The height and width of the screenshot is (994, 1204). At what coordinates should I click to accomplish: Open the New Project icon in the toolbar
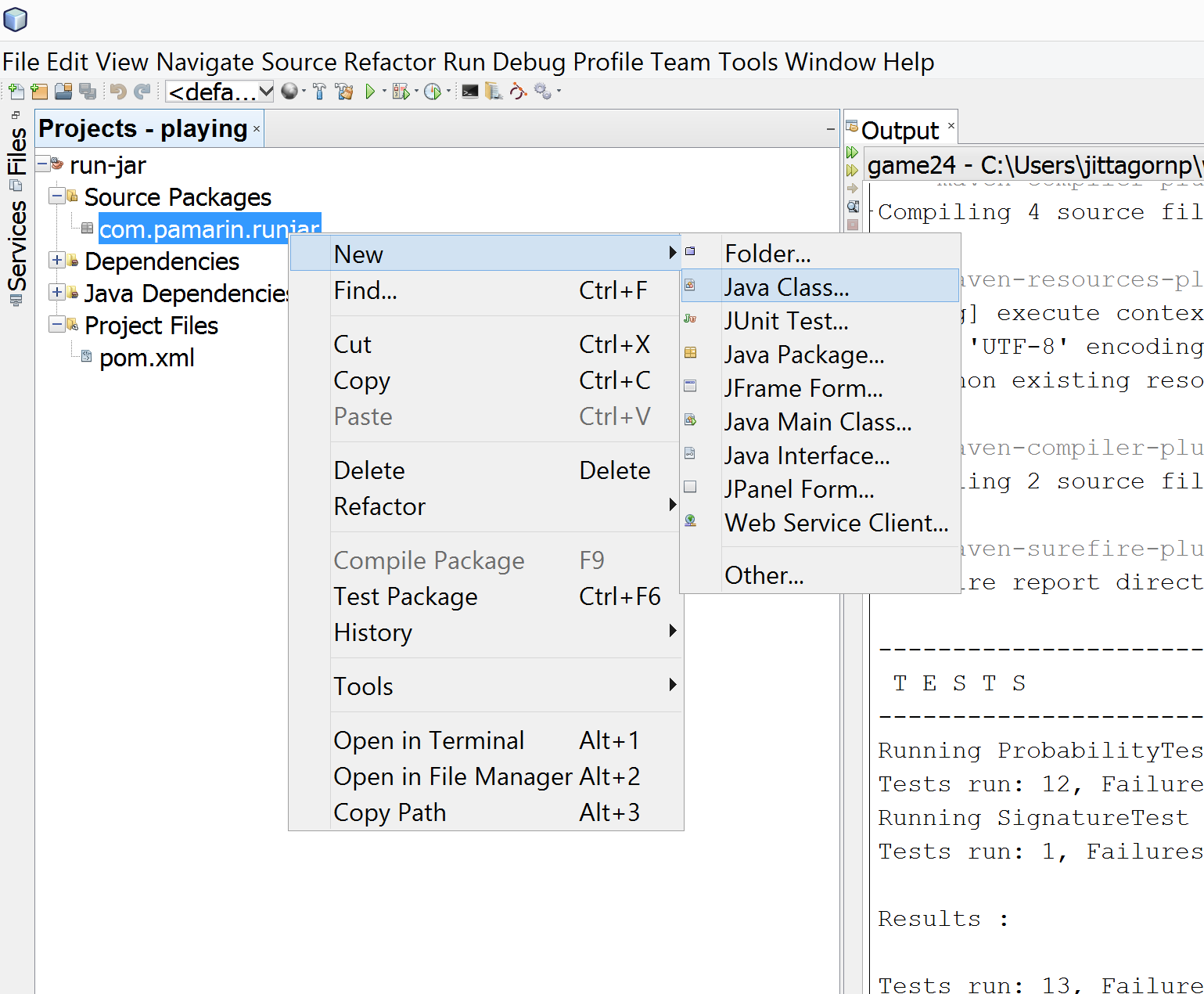coord(39,92)
